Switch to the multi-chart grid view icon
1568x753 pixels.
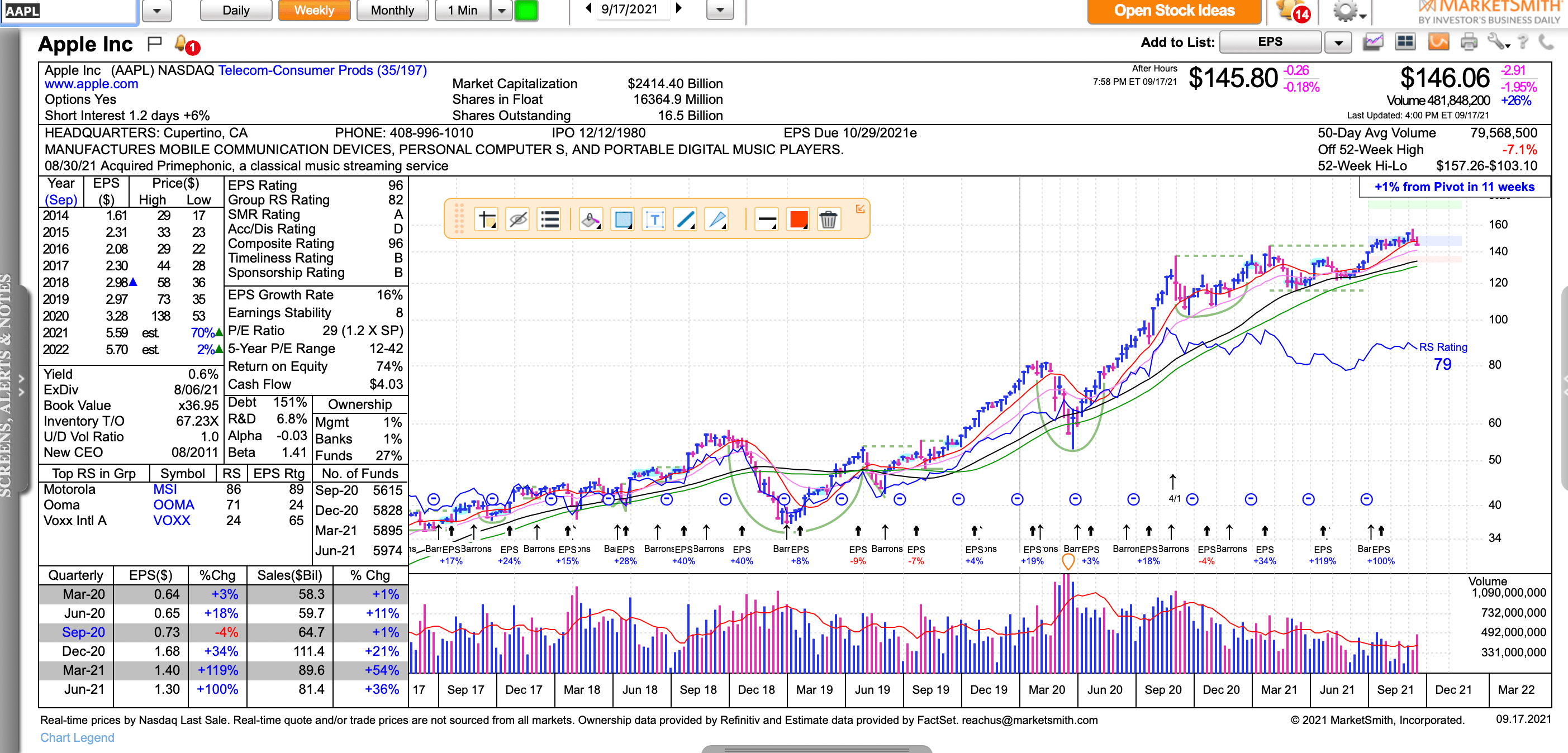(1405, 42)
